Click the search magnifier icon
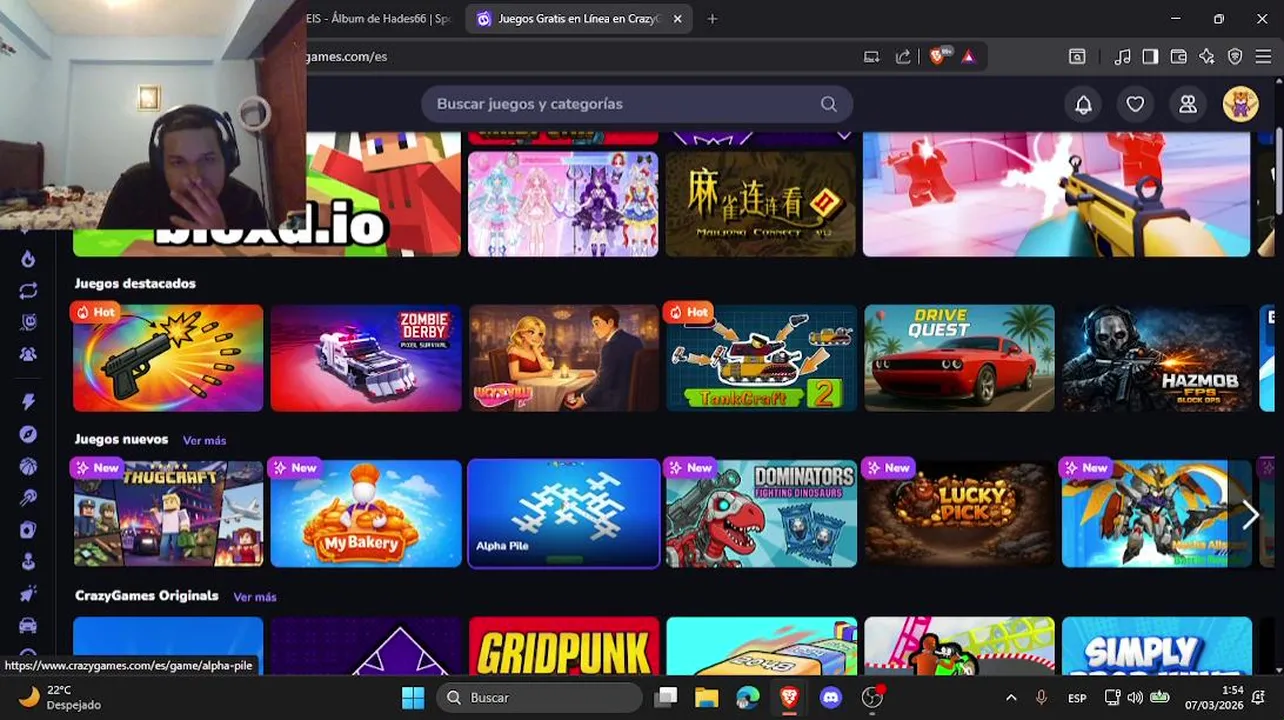 pyautogui.click(x=828, y=104)
